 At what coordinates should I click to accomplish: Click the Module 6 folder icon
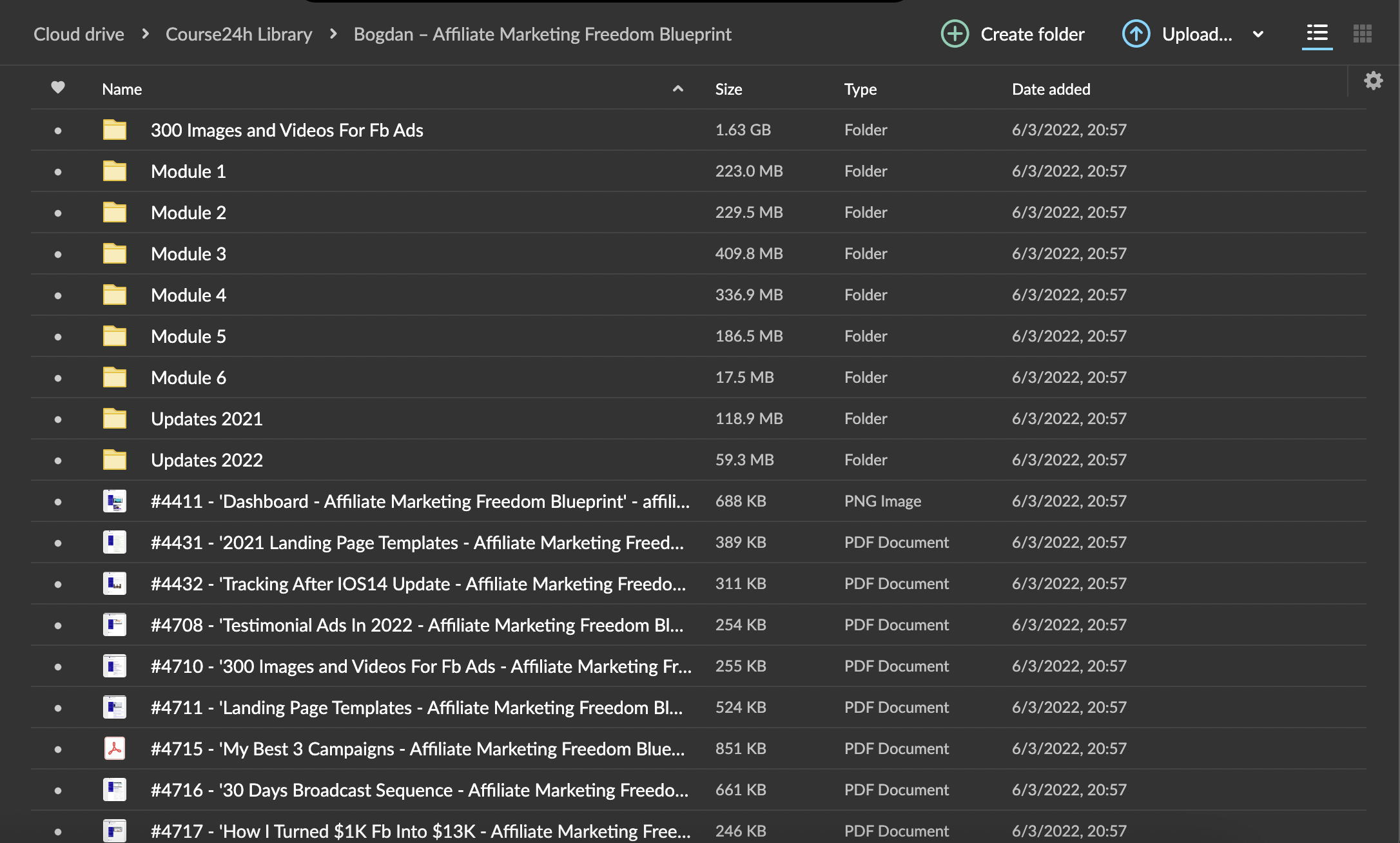tap(115, 377)
